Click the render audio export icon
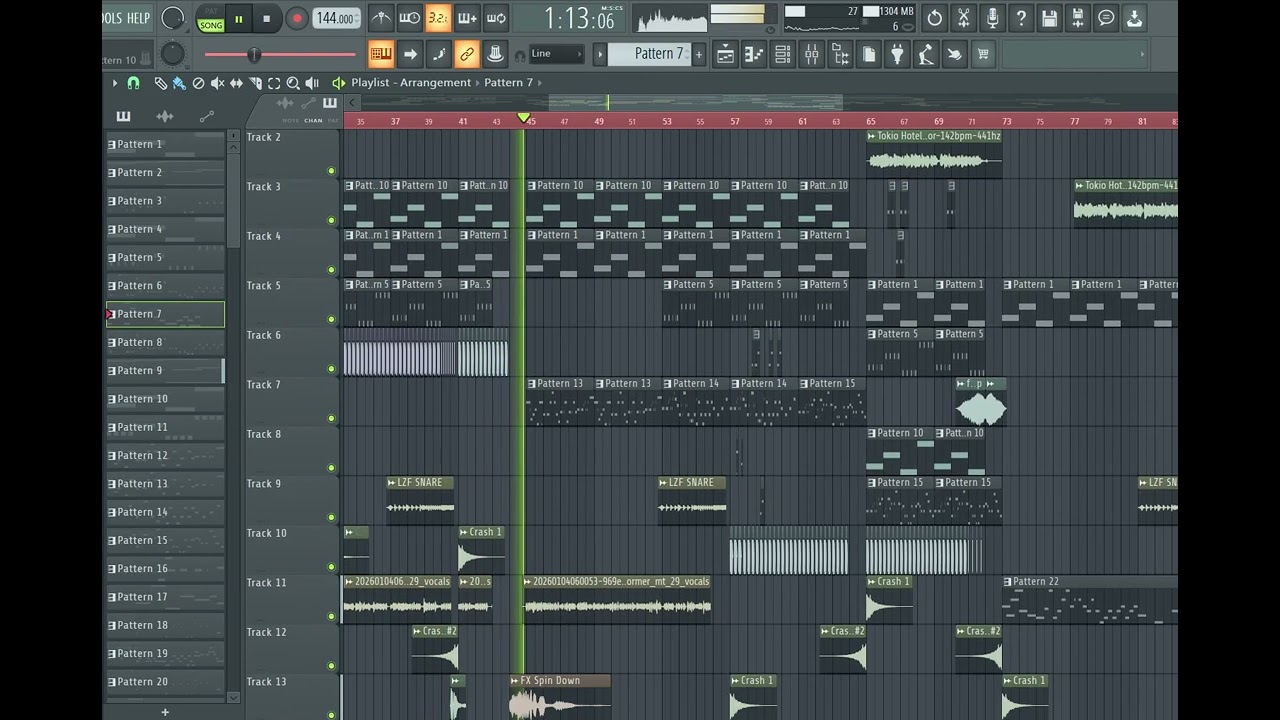This screenshot has width=1280, height=720. (1077, 18)
